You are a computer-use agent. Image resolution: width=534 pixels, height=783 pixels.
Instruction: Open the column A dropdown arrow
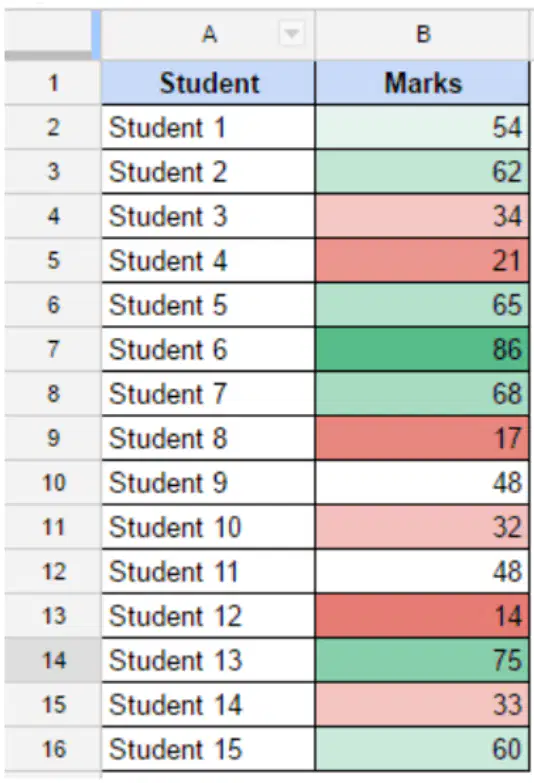click(x=291, y=34)
